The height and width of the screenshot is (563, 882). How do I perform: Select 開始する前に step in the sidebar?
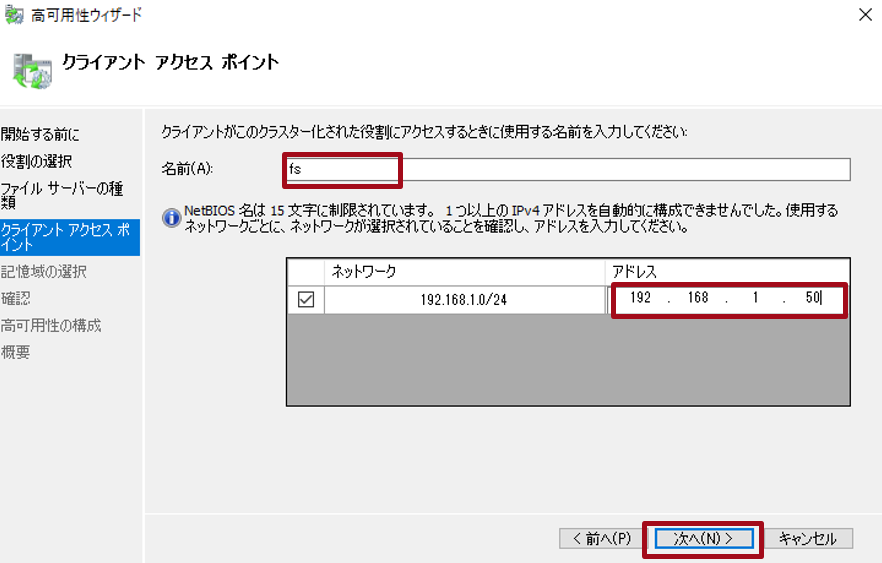[x=40, y=134]
